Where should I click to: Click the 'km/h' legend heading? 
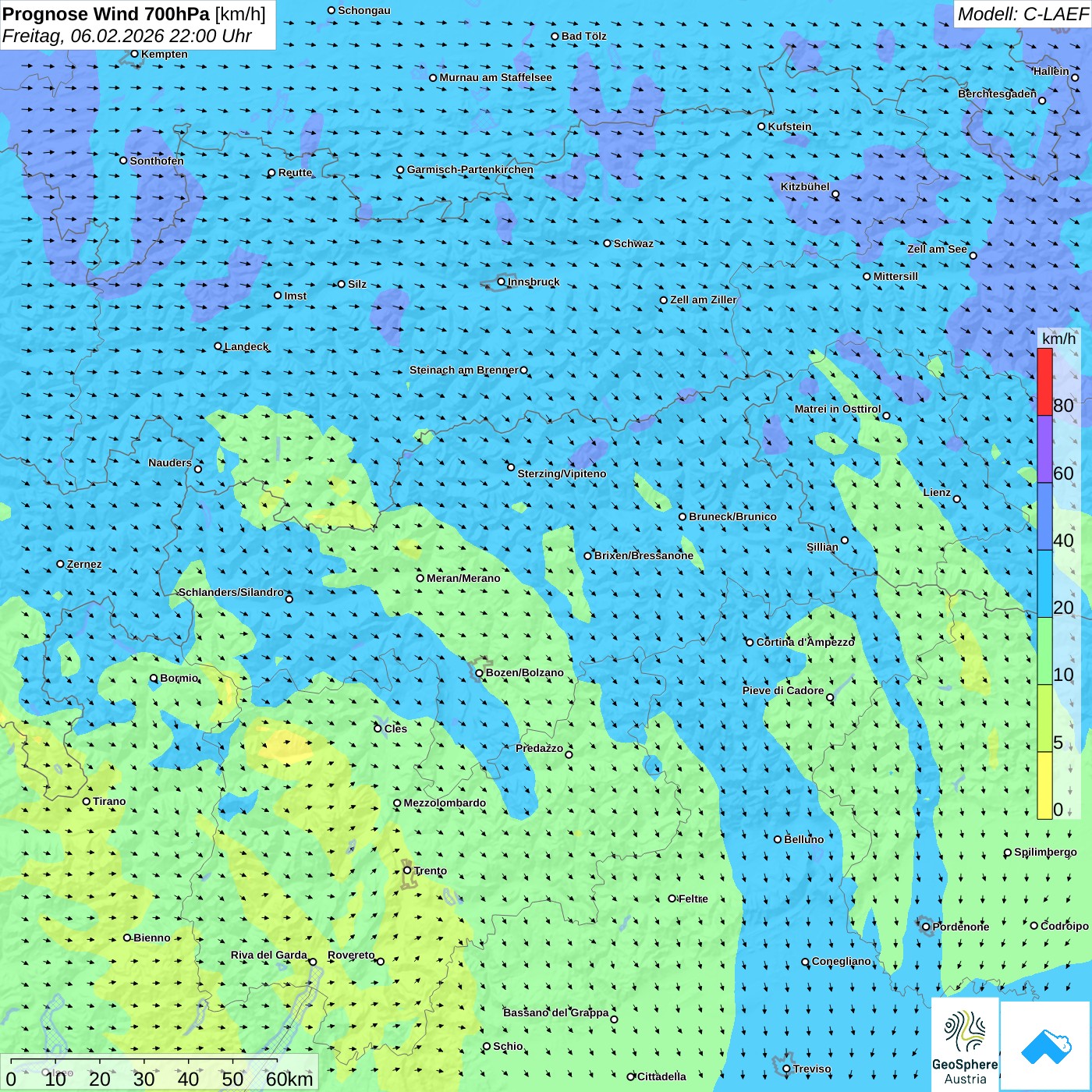(x=1058, y=339)
